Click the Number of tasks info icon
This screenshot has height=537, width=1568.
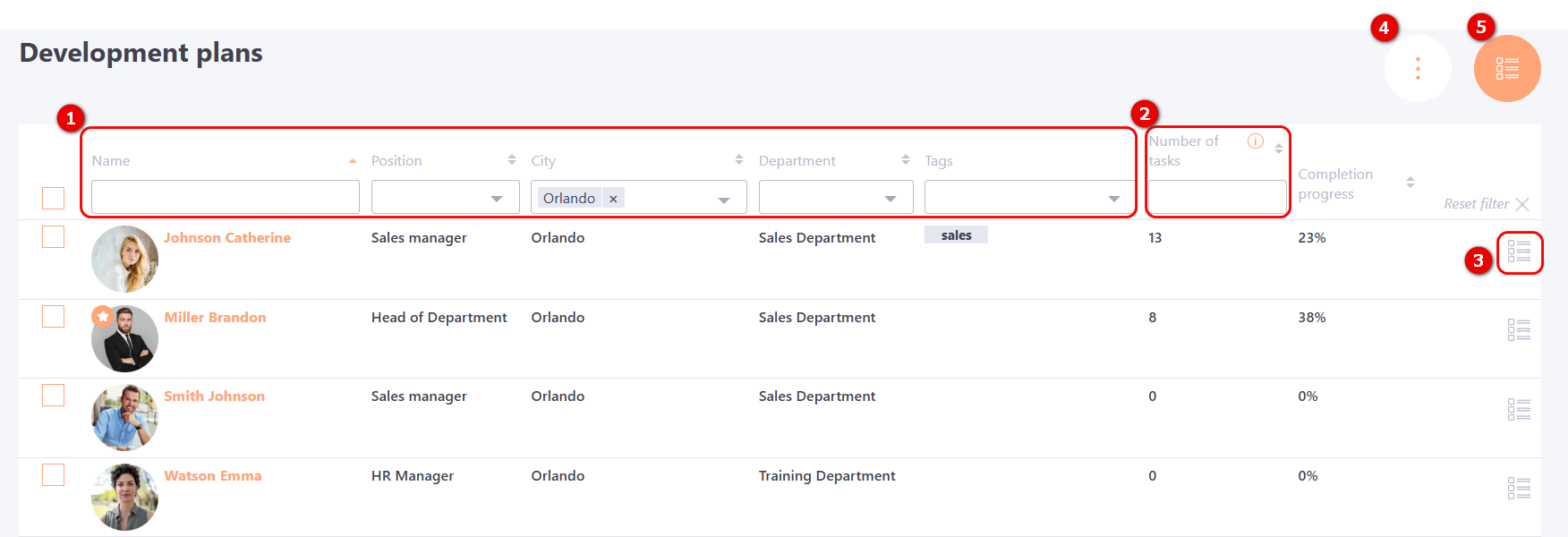pyautogui.click(x=1256, y=141)
